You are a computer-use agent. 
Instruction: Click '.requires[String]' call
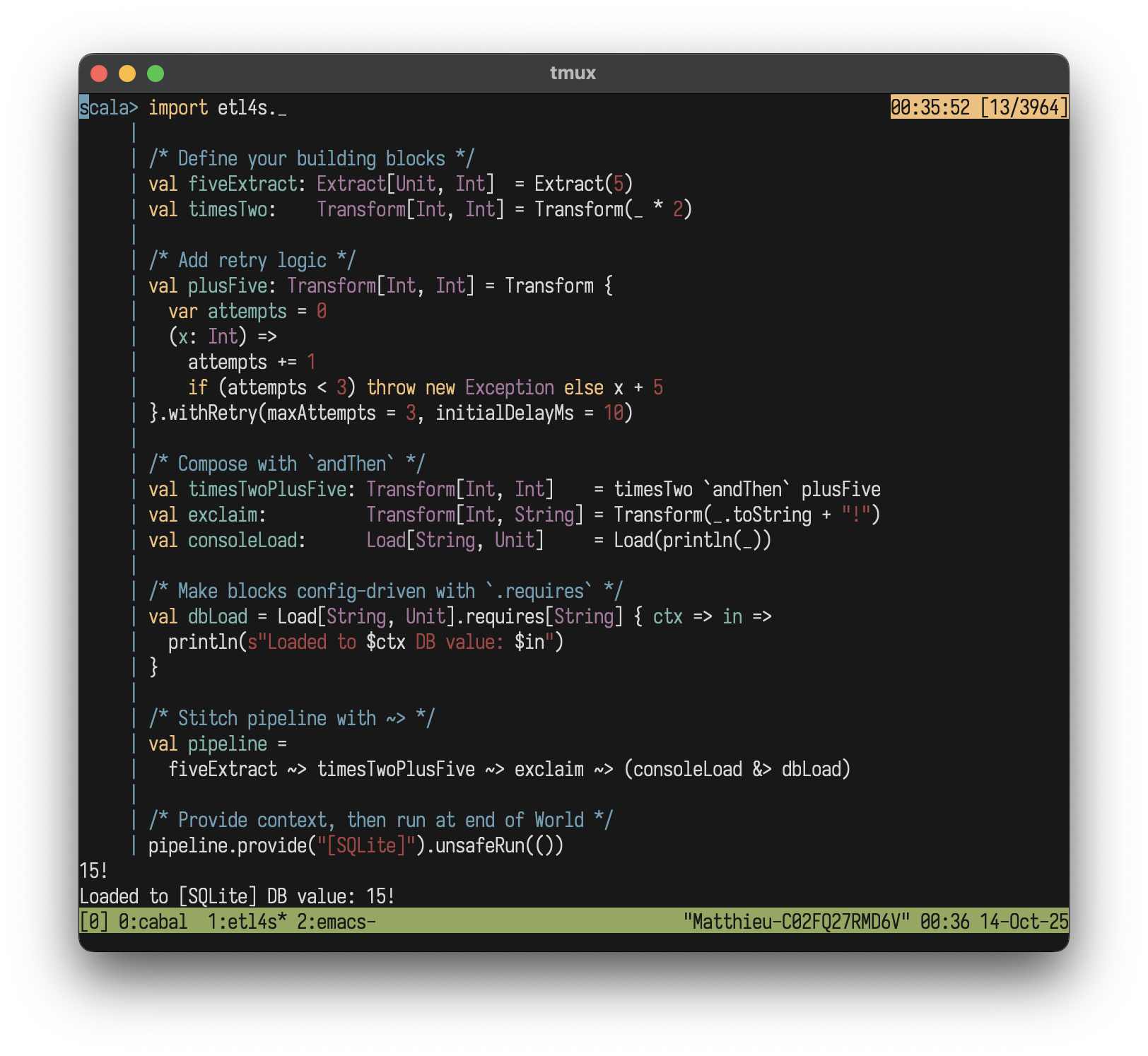coord(539,616)
